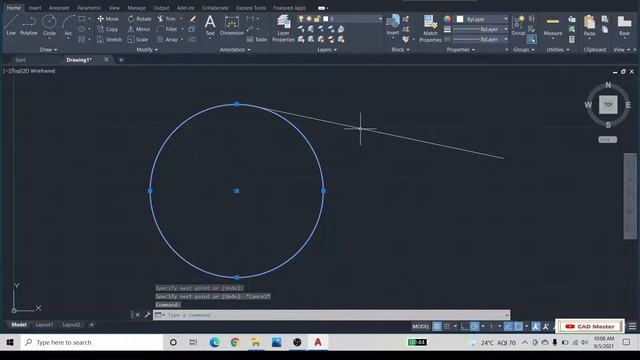Click the Insert block tool

pos(393,24)
